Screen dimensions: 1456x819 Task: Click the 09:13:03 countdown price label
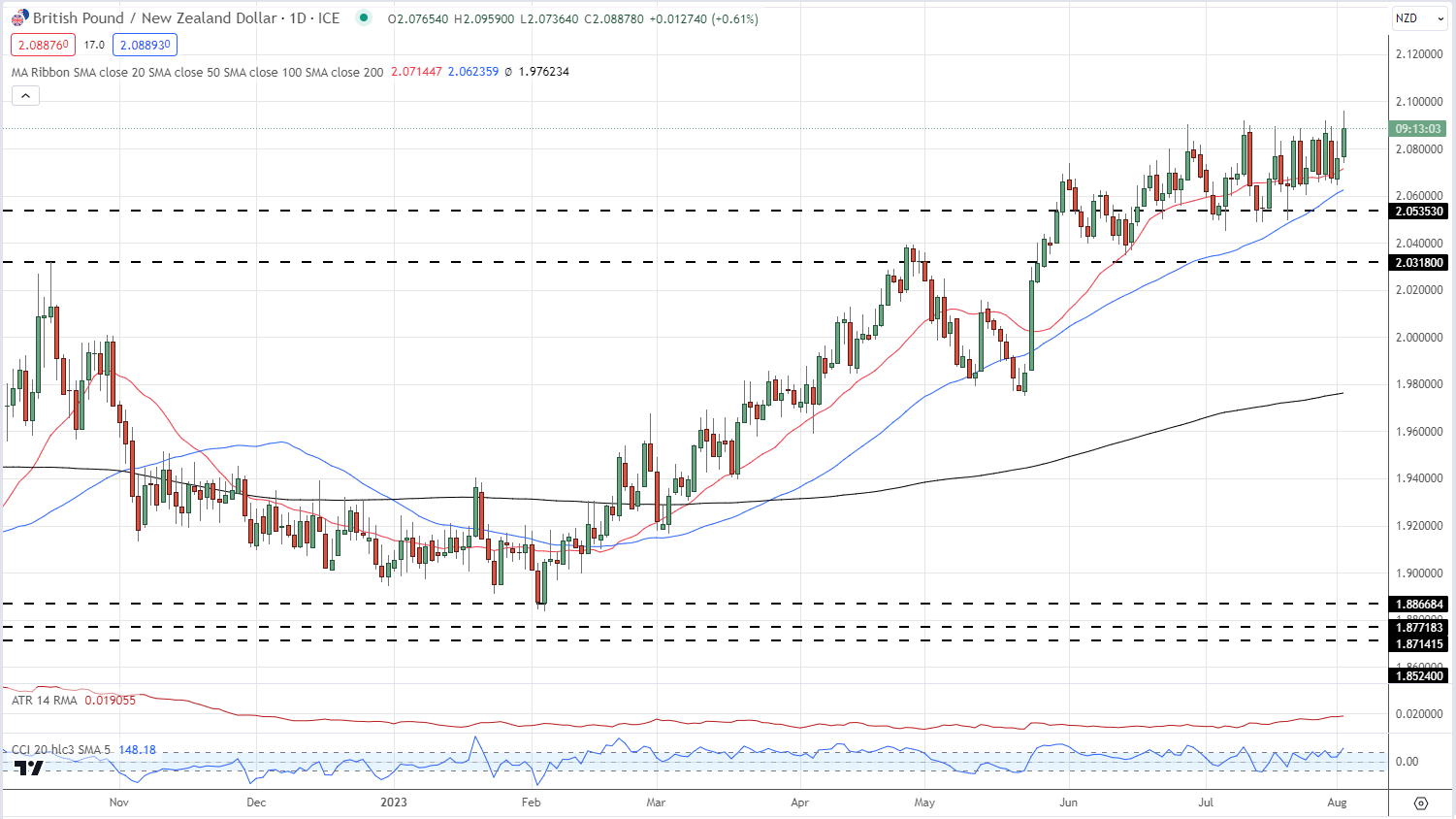tap(1418, 128)
